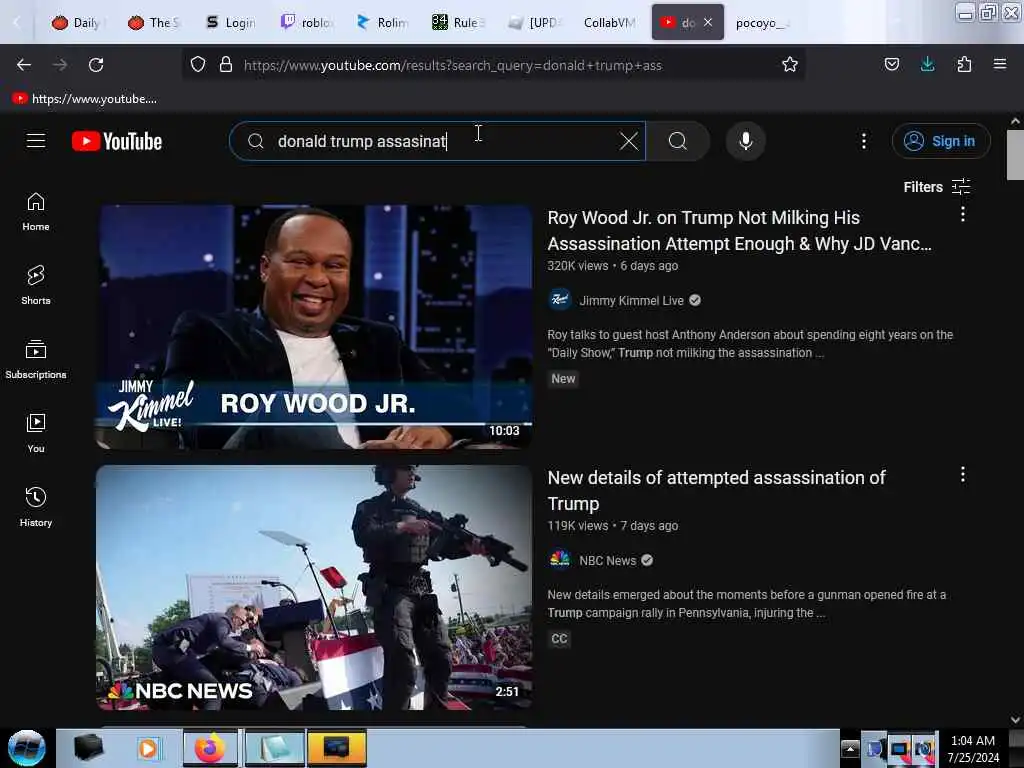Switch to the CollabVM tab

[x=609, y=23]
